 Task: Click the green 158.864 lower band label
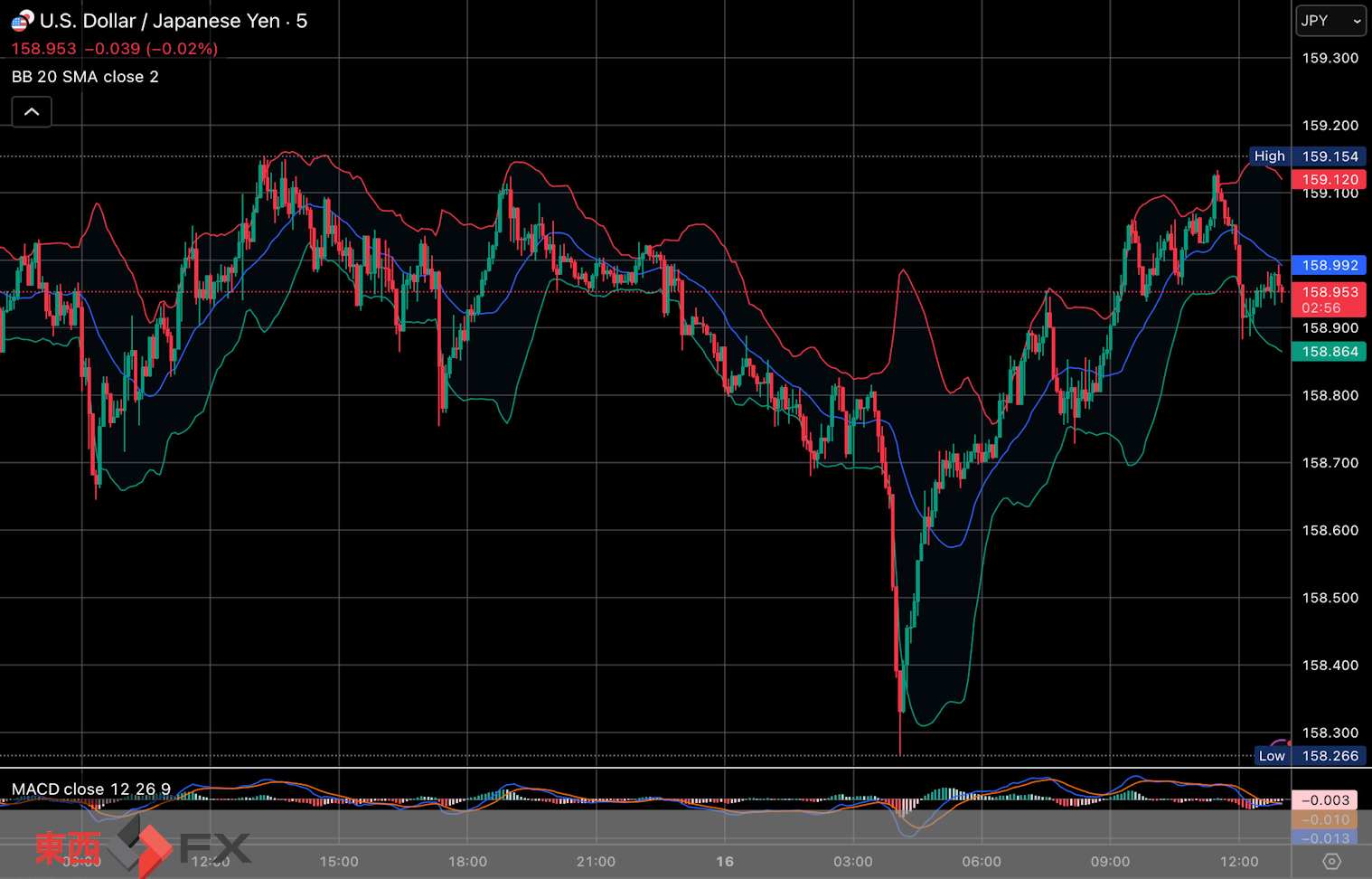[x=1329, y=352]
